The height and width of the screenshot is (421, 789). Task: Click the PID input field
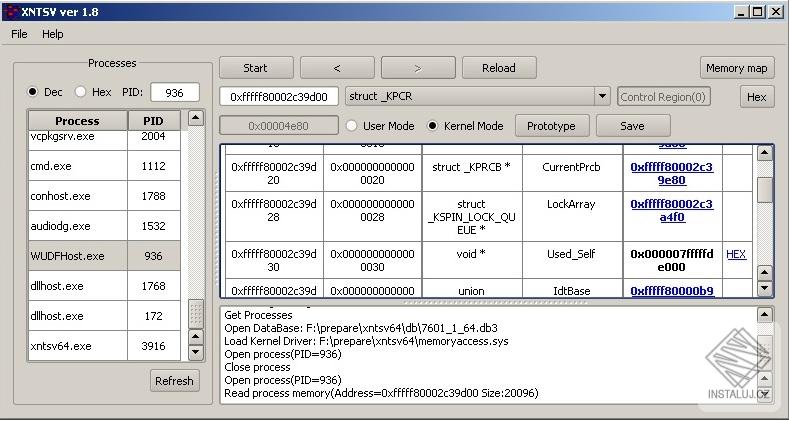pos(174,93)
